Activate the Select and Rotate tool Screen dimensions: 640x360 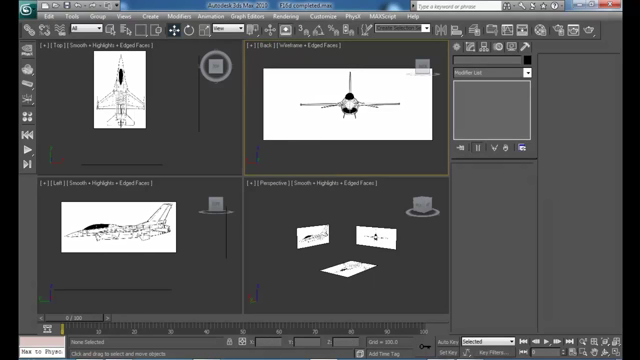(x=189, y=30)
